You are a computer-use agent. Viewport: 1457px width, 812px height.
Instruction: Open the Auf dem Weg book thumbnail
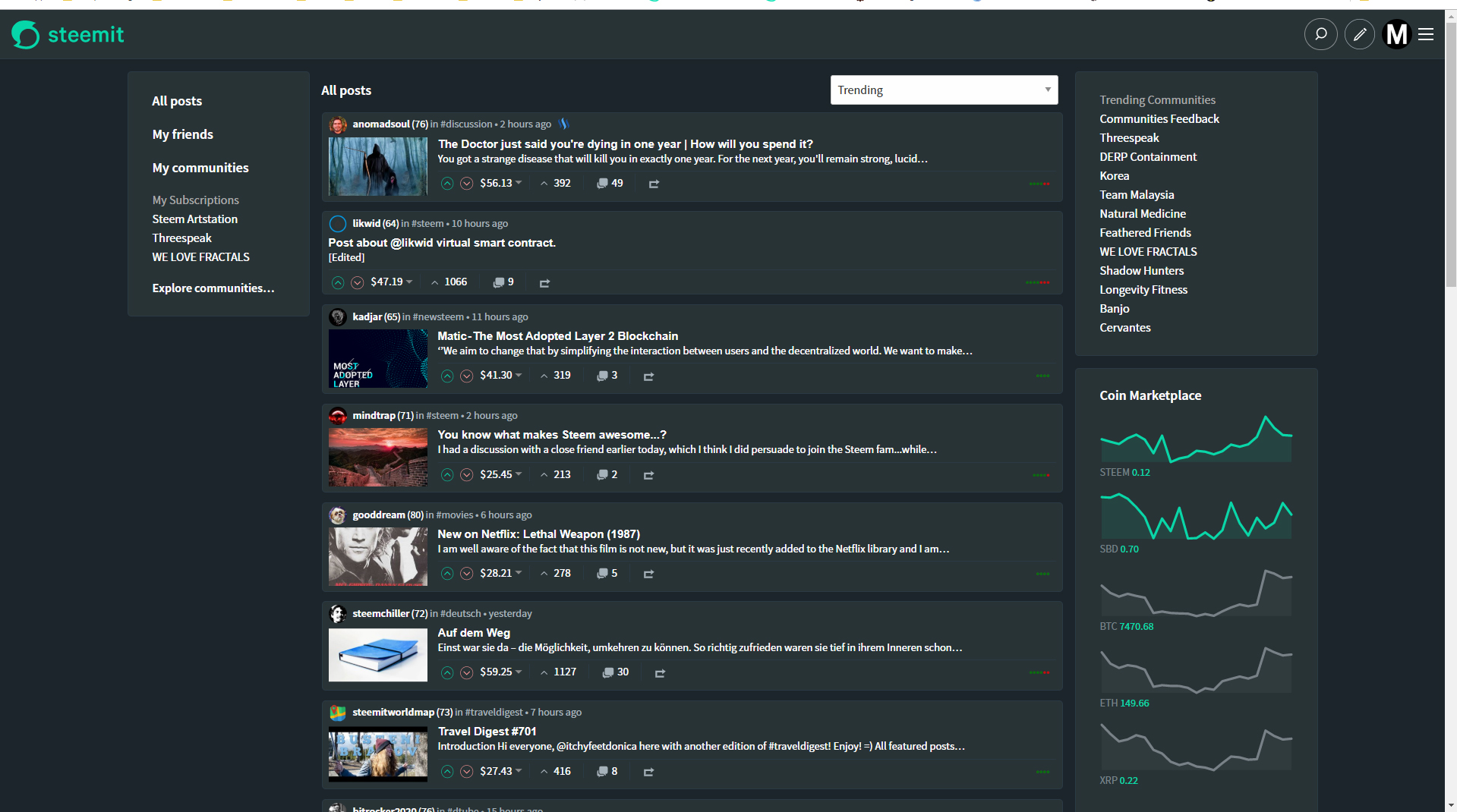pyautogui.click(x=378, y=655)
